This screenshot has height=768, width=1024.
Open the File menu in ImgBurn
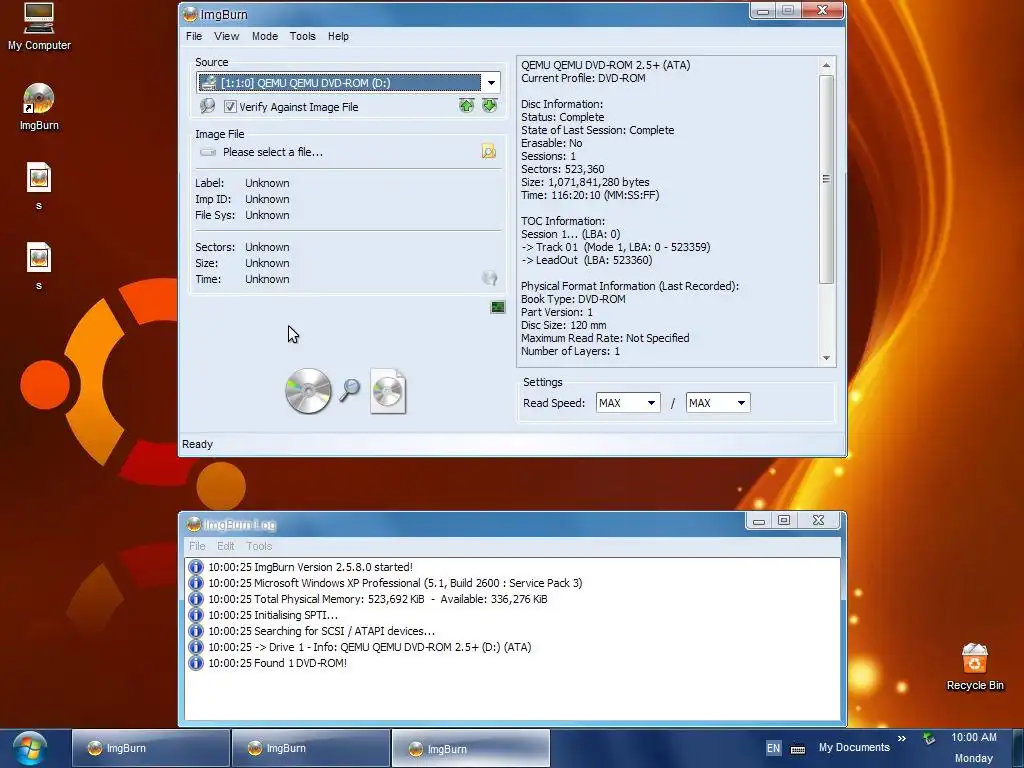tap(194, 36)
